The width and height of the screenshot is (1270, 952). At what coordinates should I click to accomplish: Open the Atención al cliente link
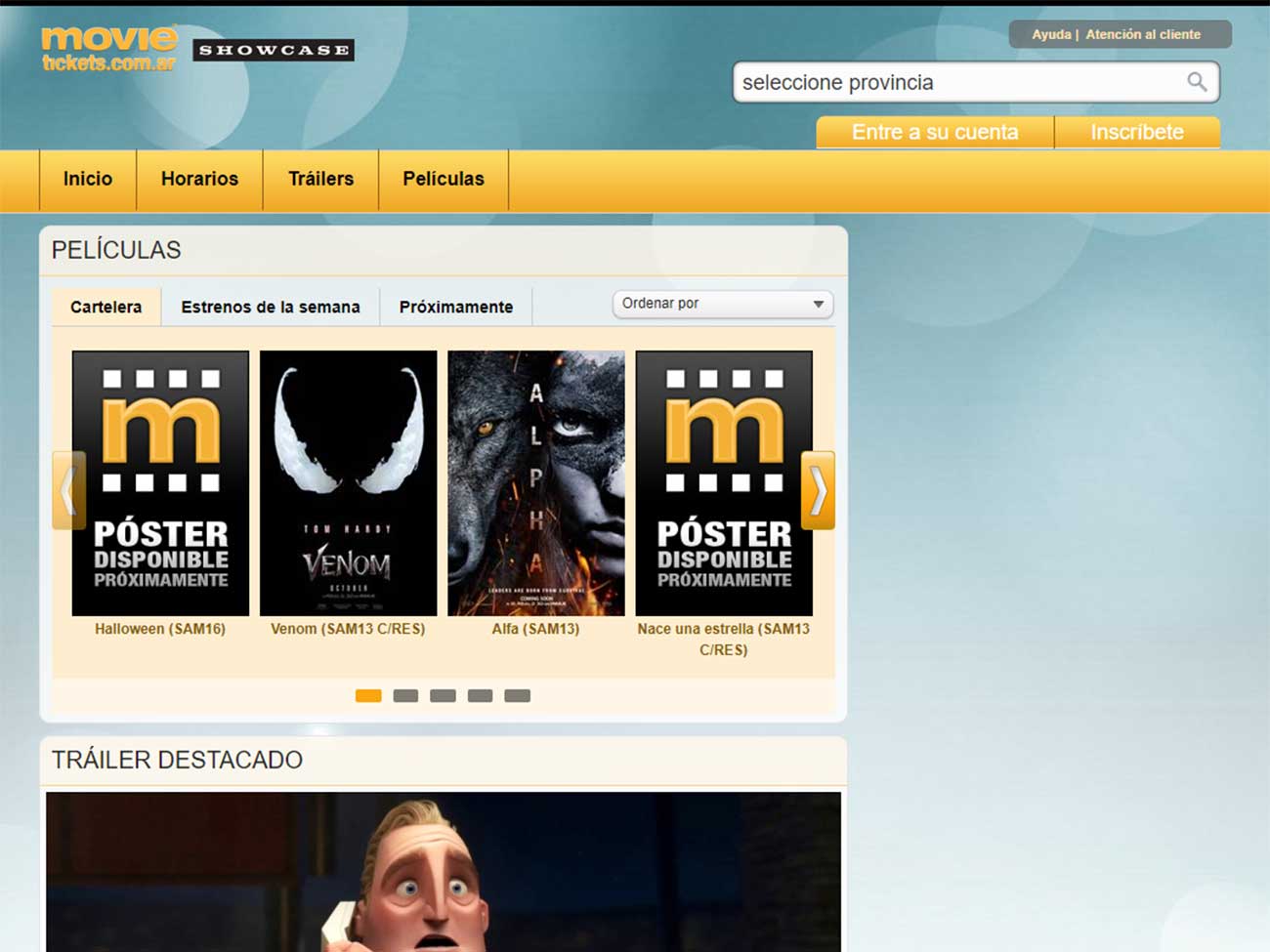[x=1143, y=34]
